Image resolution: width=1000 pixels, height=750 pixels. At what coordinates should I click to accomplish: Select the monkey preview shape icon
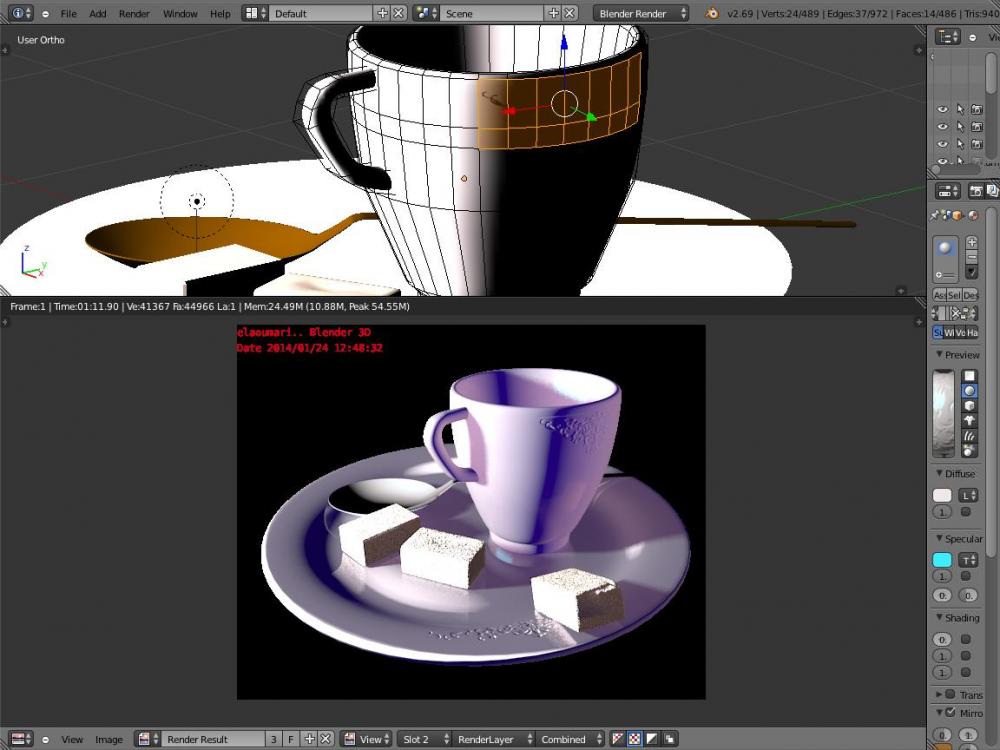969,421
